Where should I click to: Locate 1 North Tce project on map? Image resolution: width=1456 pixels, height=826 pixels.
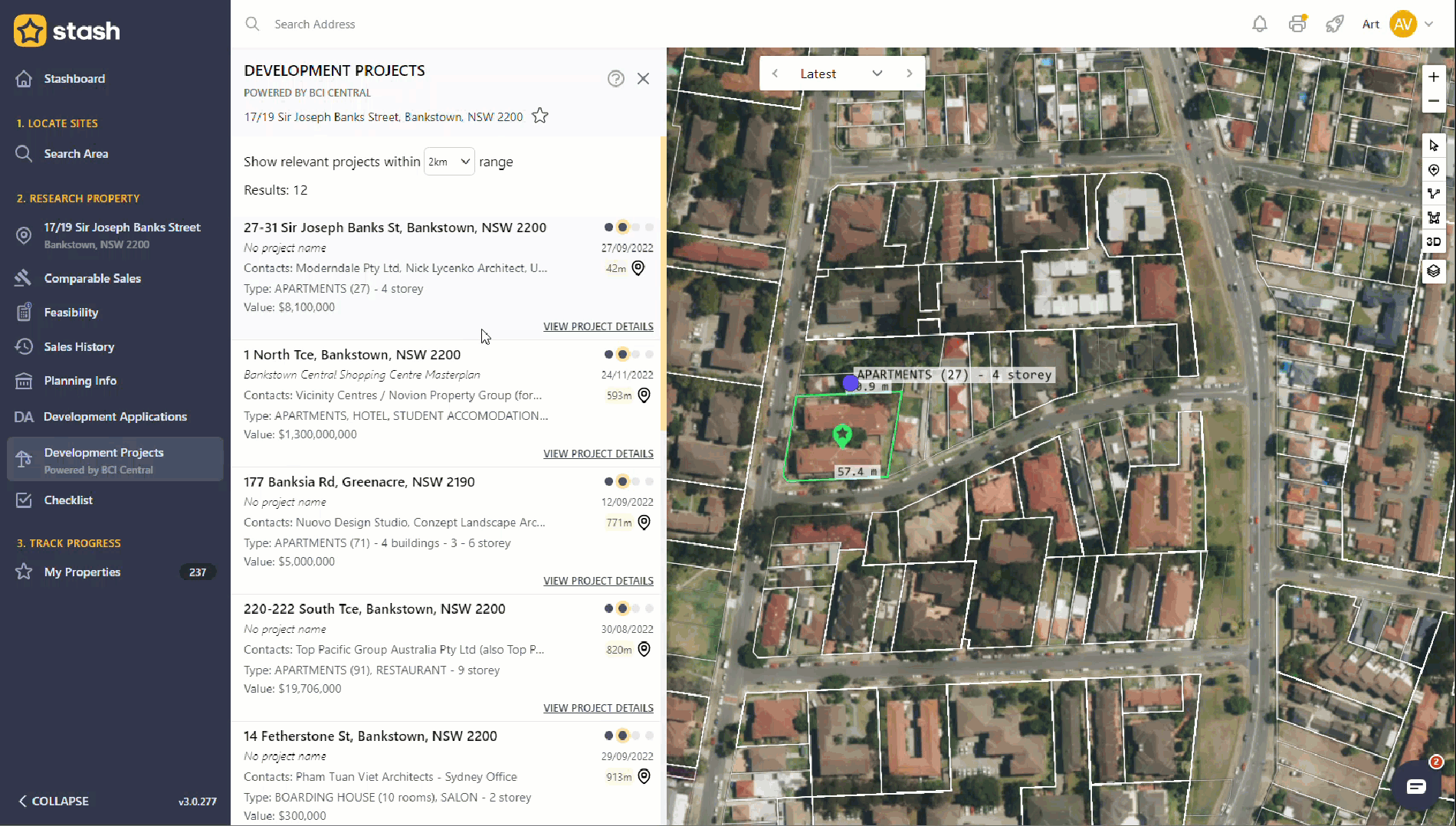[x=644, y=395]
